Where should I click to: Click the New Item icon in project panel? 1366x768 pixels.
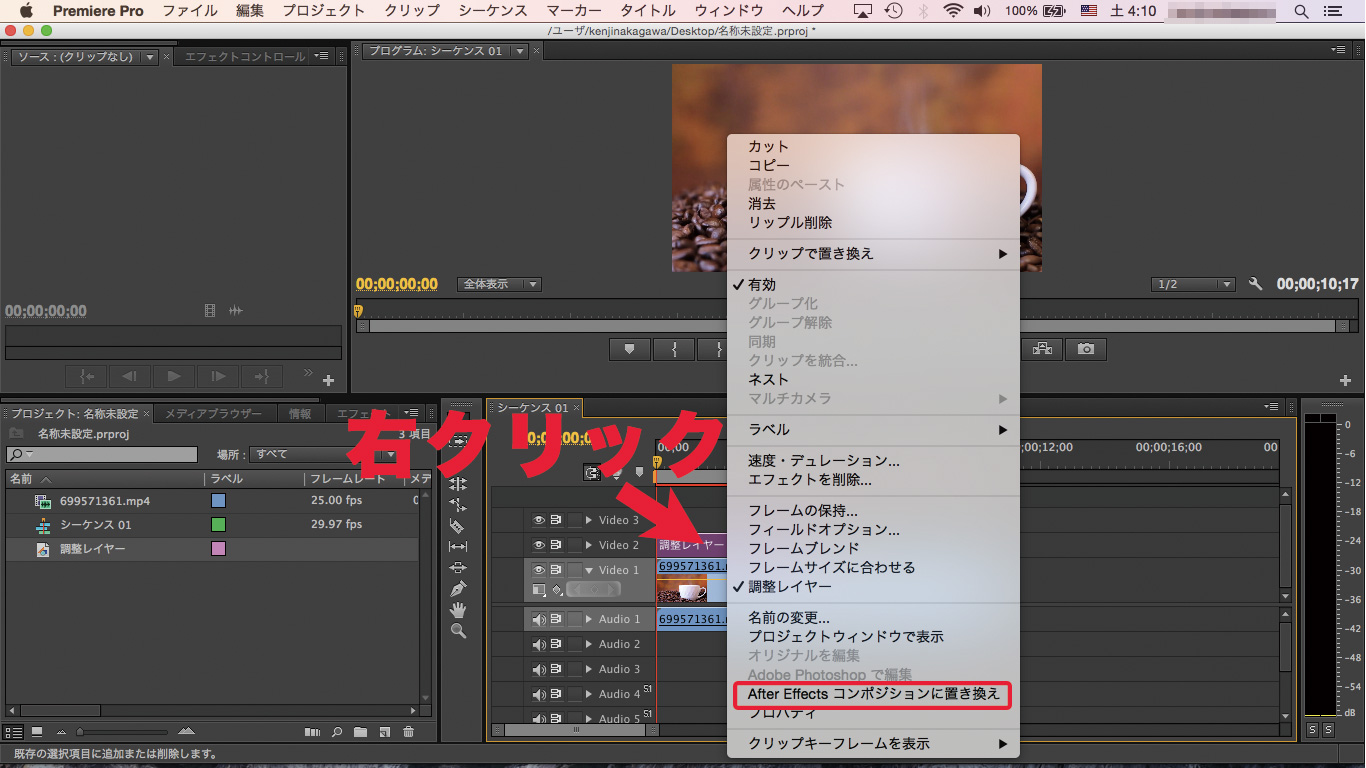click(384, 732)
